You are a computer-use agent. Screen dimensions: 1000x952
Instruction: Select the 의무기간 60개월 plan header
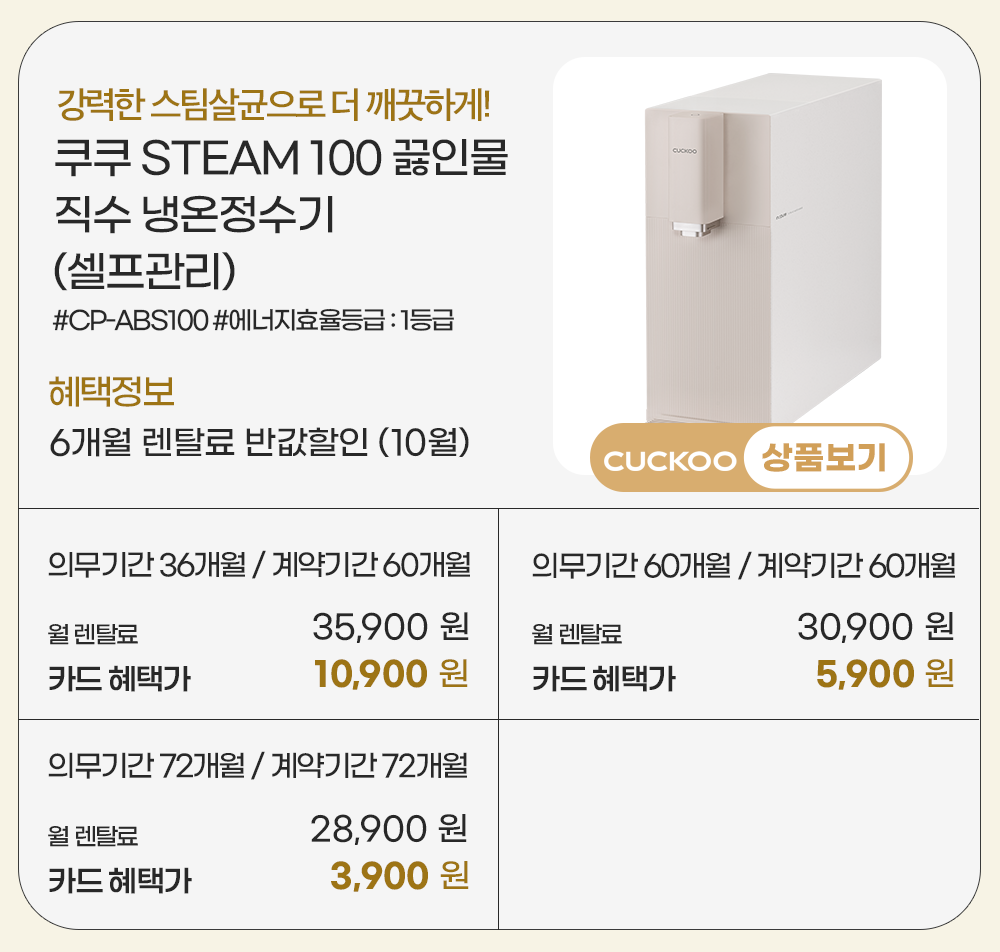[x=743, y=566]
